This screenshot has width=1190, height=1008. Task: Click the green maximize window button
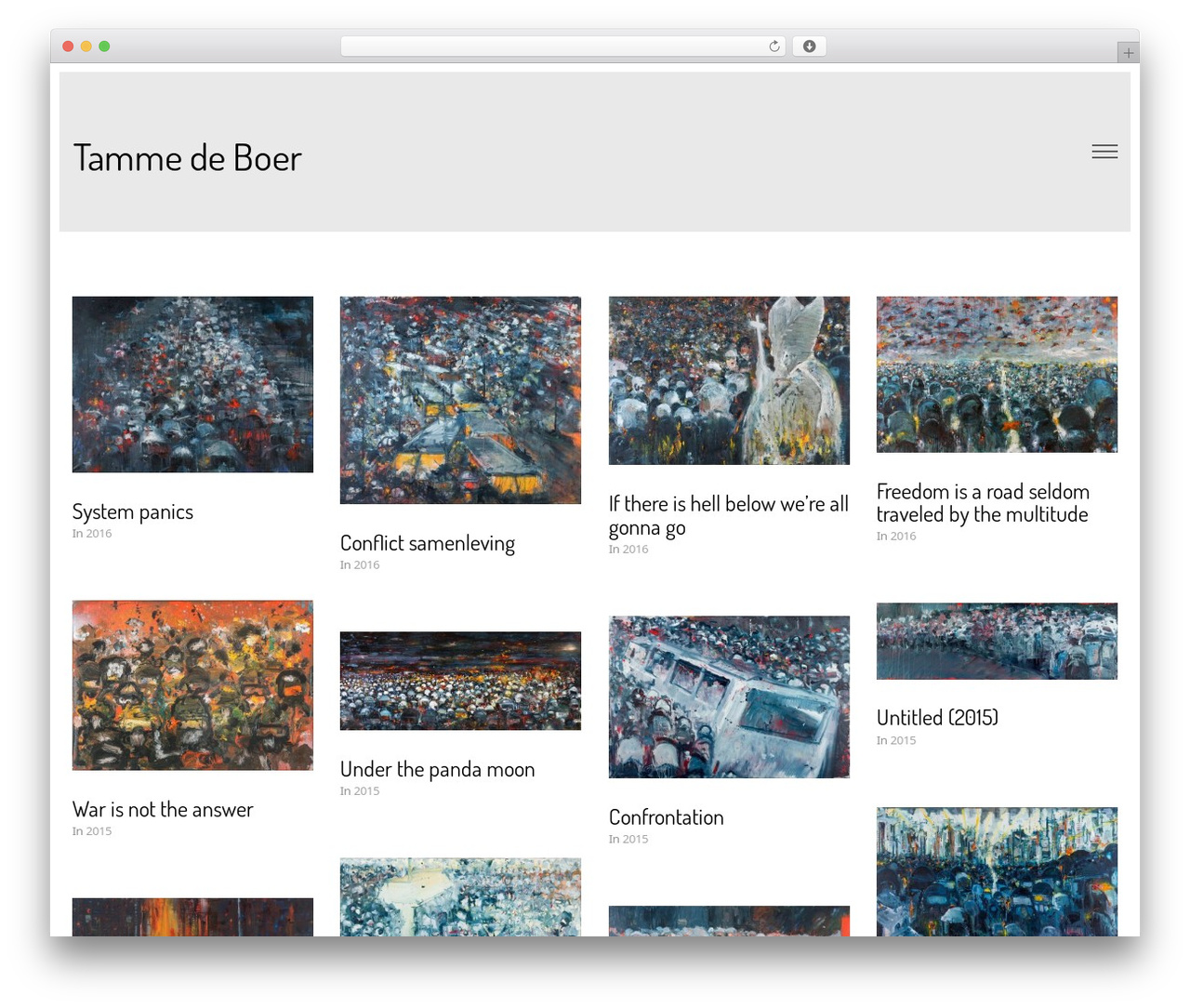104,46
